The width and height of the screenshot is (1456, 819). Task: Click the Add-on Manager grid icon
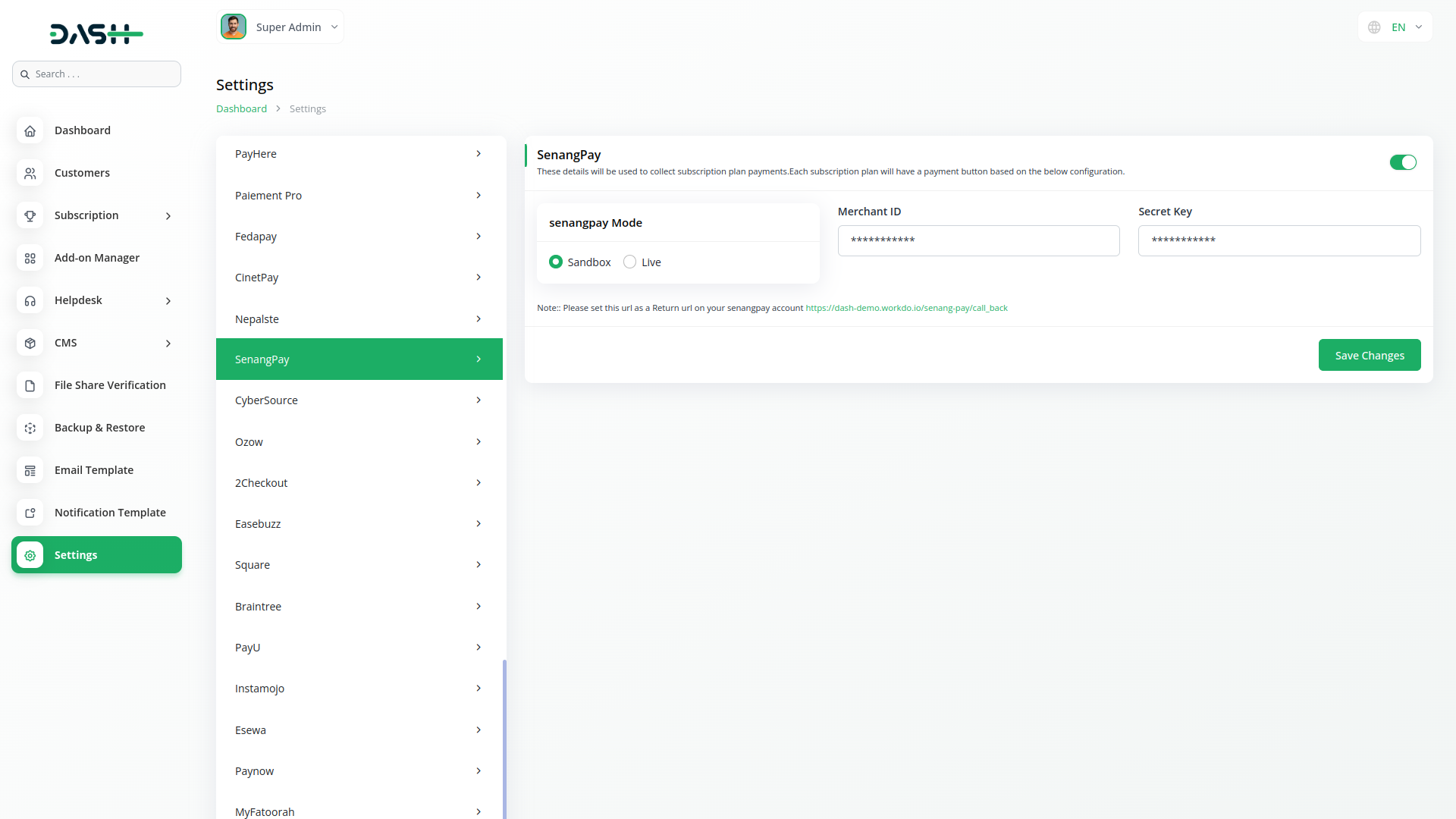pyautogui.click(x=30, y=258)
